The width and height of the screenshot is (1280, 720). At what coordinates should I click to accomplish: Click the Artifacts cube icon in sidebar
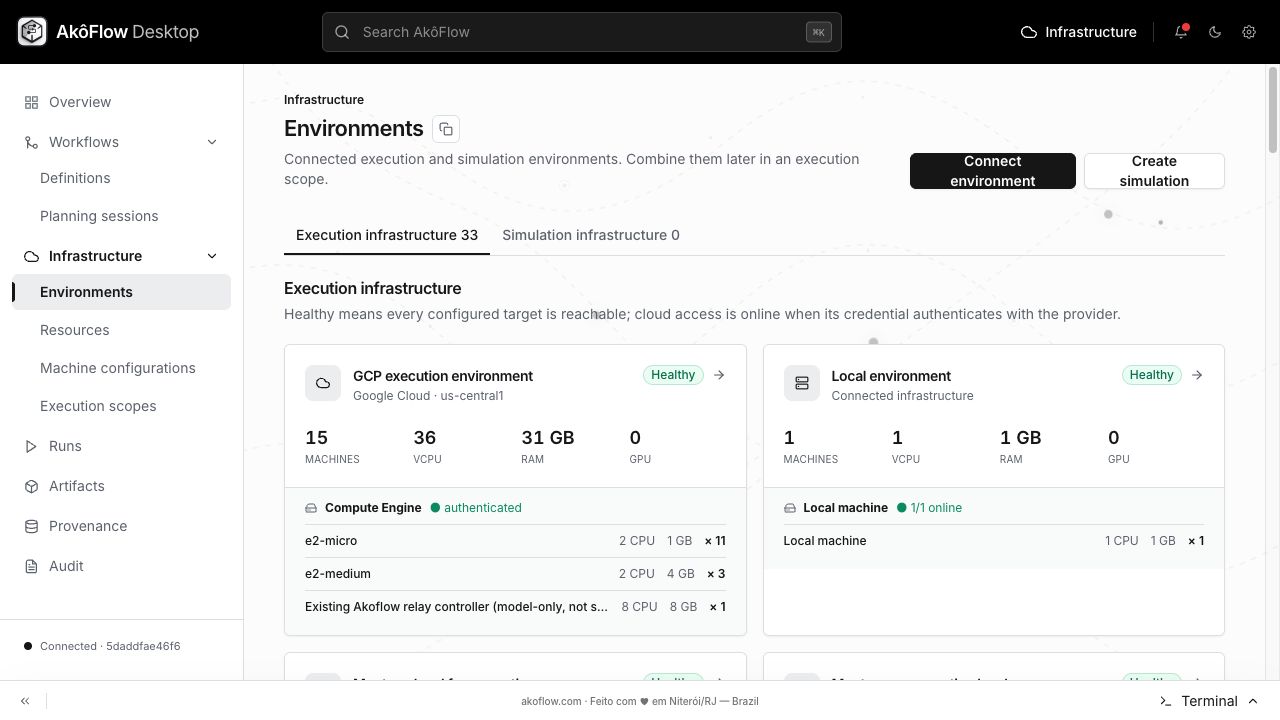[x=31, y=486]
